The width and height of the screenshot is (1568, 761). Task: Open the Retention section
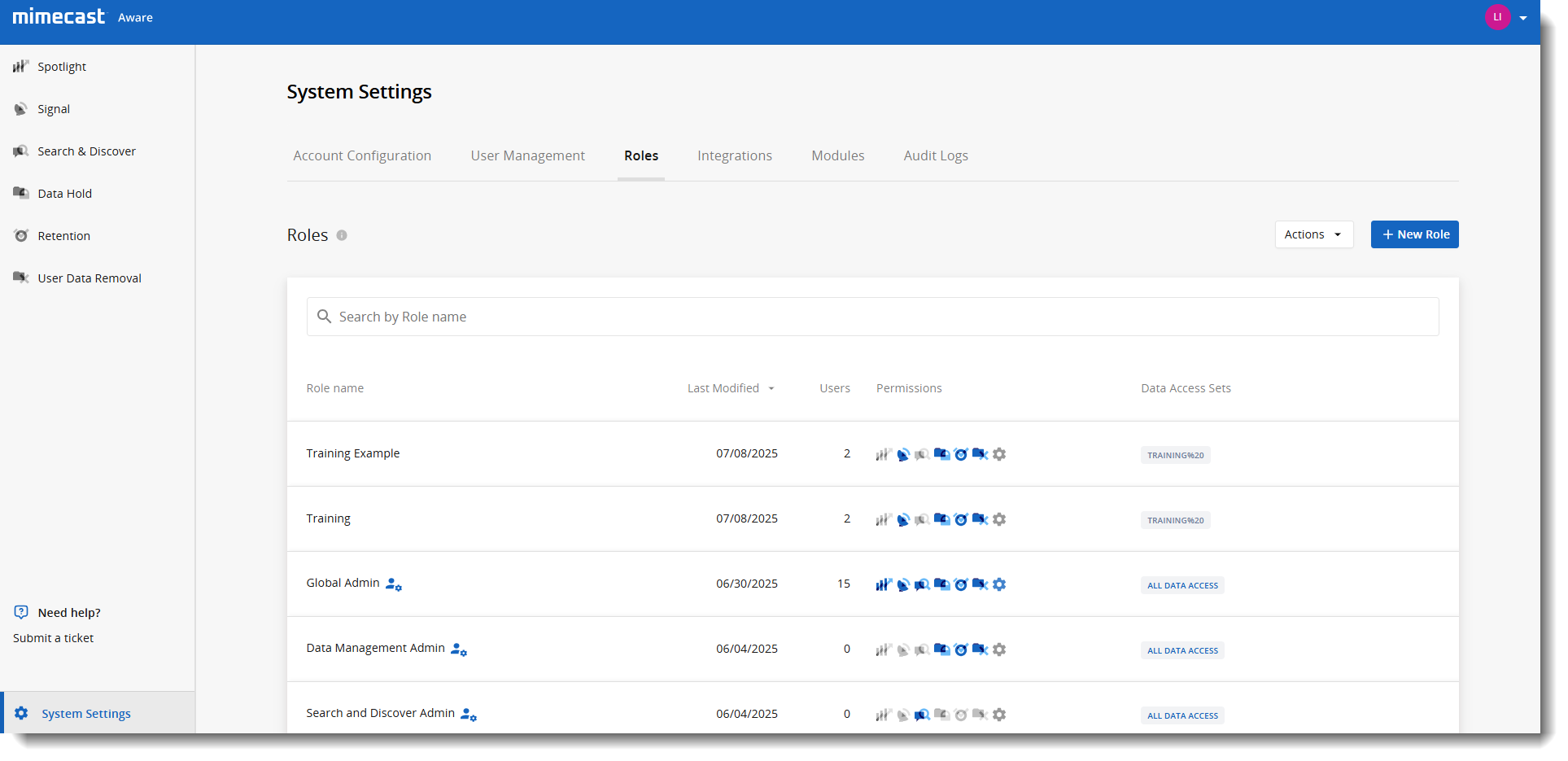pos(63,236)
